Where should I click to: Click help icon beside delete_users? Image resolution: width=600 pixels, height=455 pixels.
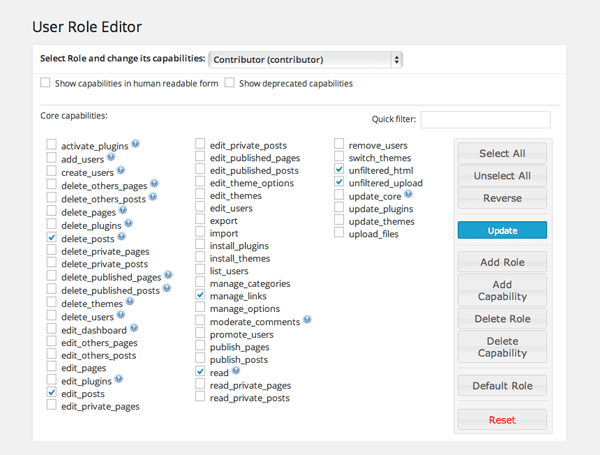click(x=121, y=315)
